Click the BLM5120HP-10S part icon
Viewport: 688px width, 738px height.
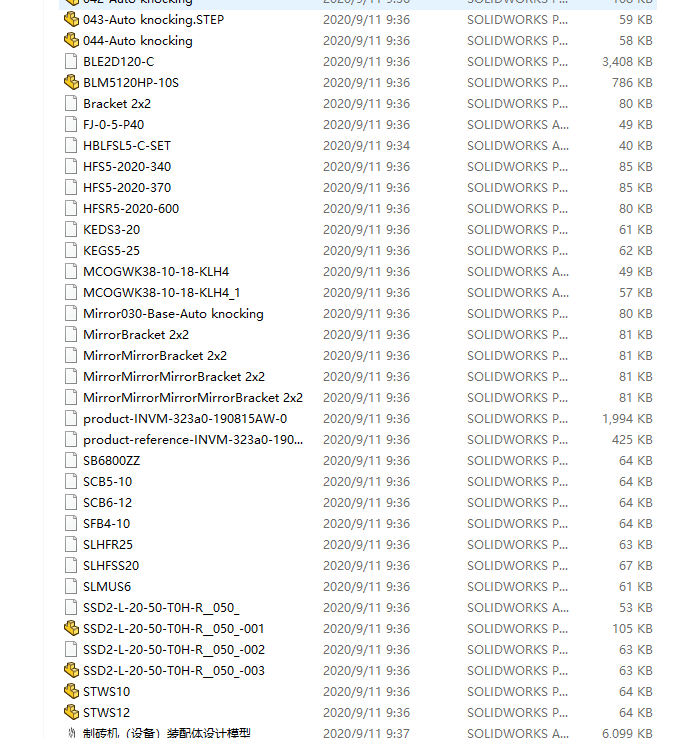click(x=71, y=82)
